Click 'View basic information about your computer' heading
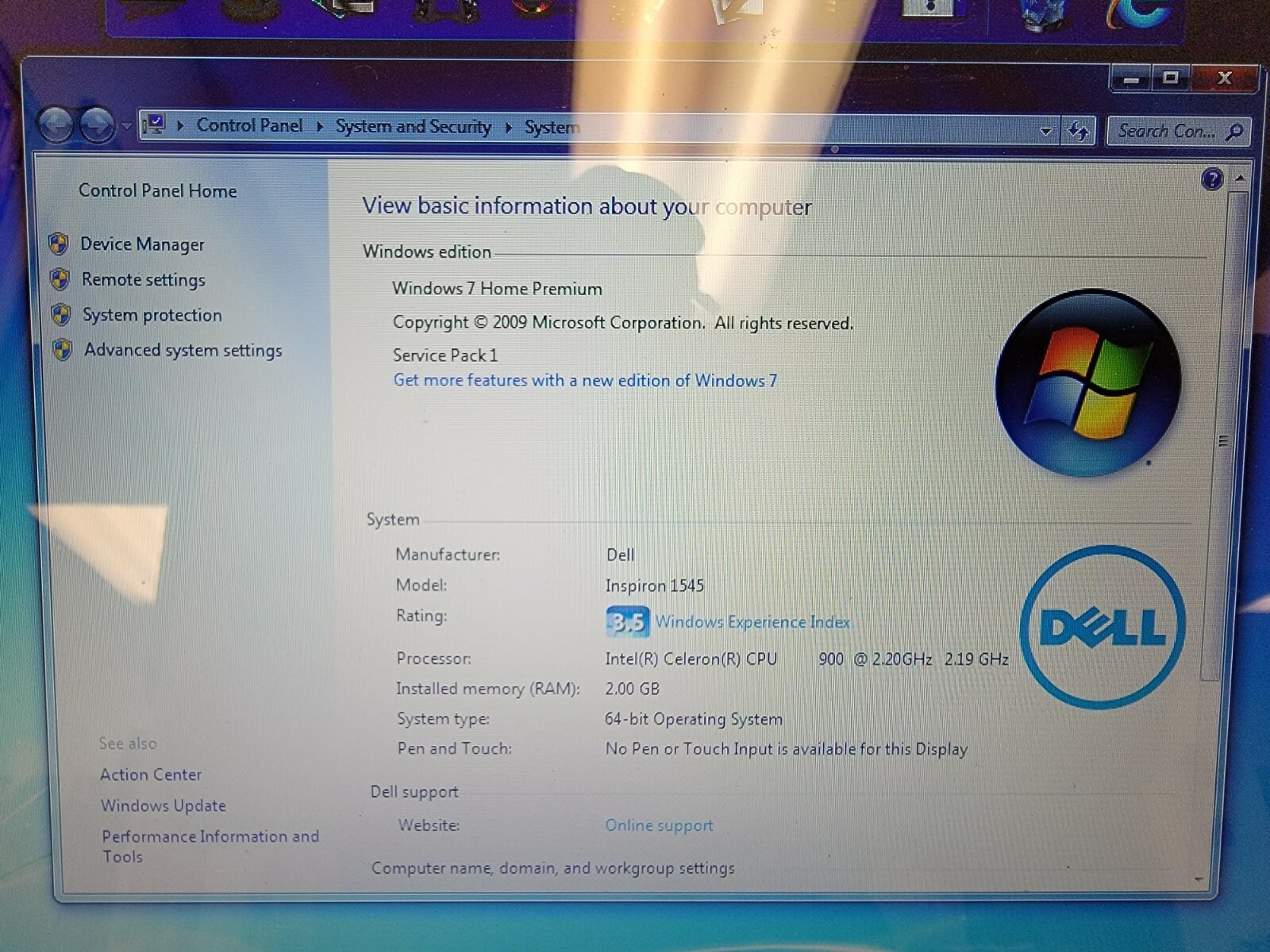This screenshot has height=952, width=1270. (x=587, y=206)
